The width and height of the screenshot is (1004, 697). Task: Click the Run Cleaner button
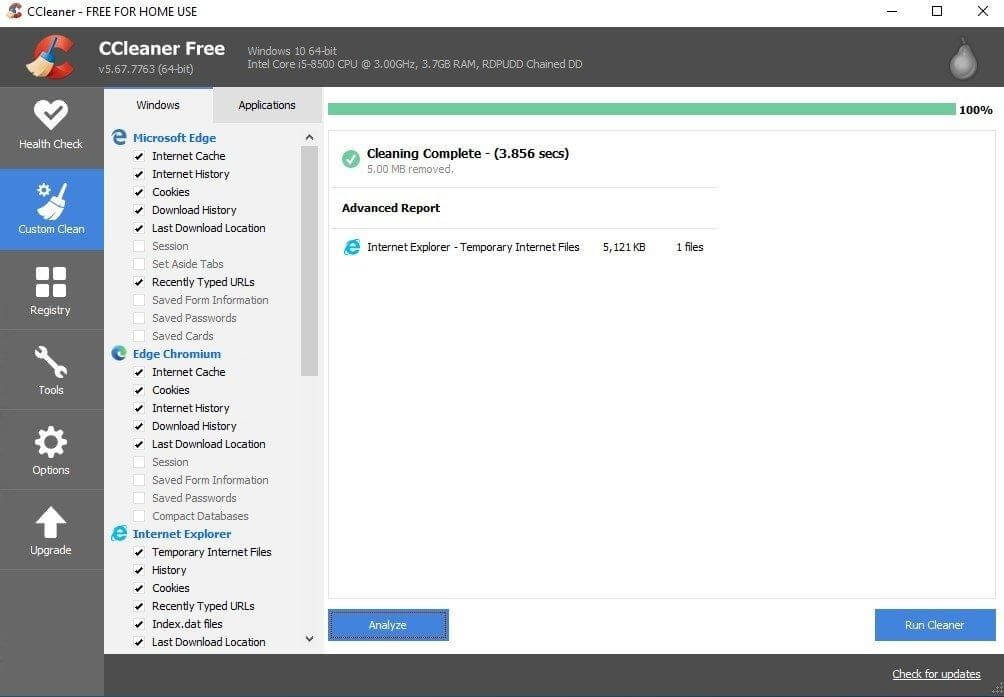click(x=934, y=624)
